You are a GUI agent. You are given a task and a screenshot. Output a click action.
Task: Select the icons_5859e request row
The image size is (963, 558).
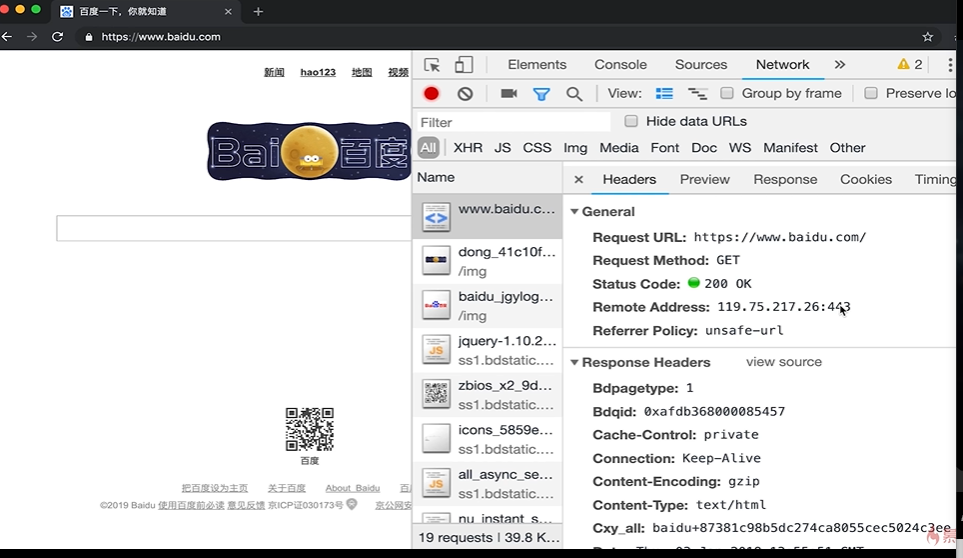coord(488,439)
